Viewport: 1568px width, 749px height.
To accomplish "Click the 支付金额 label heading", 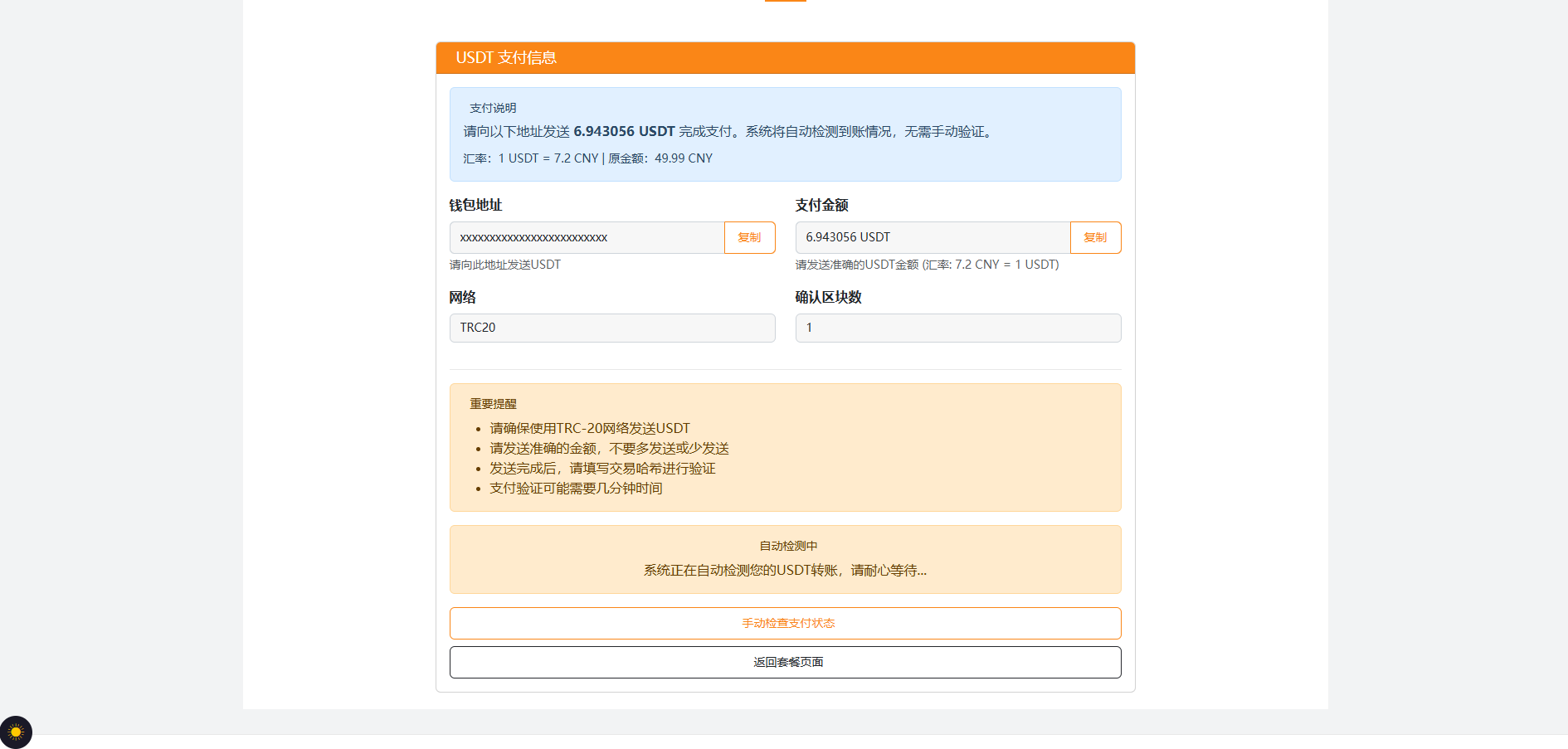I will coord(821,205).
